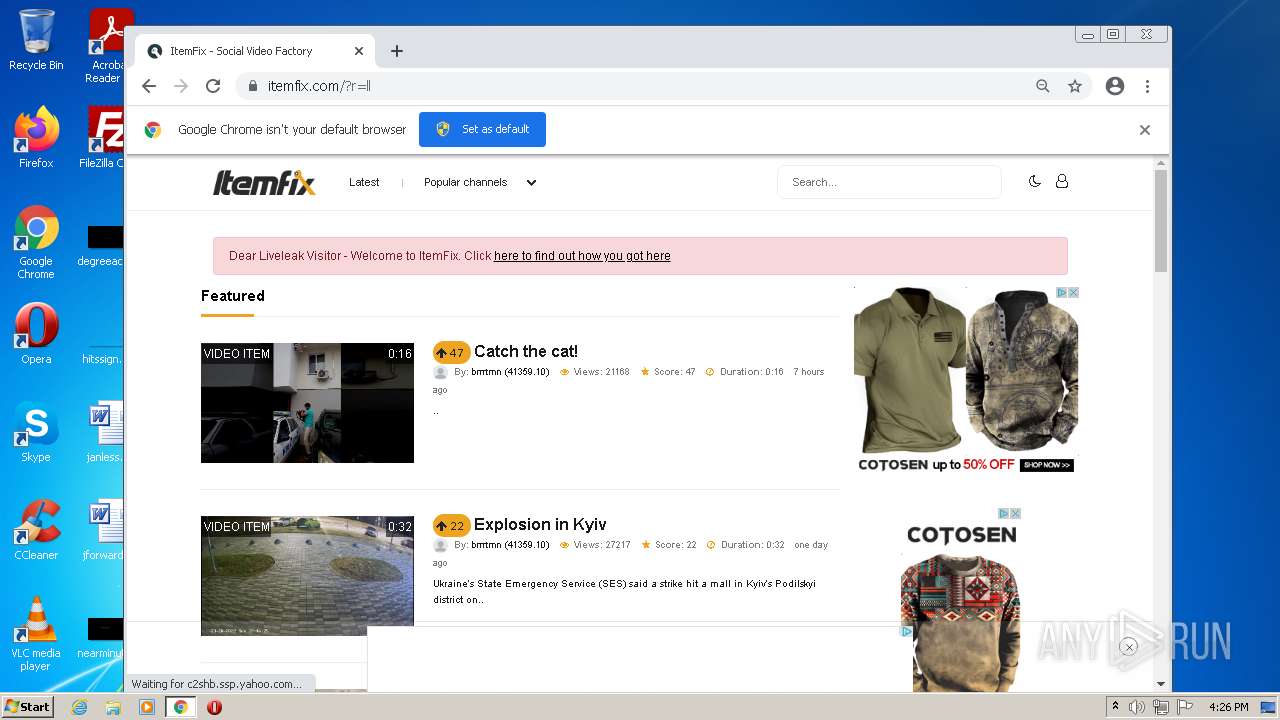
Task: Expand Popular channels dropdown
Action: (480, 182)
